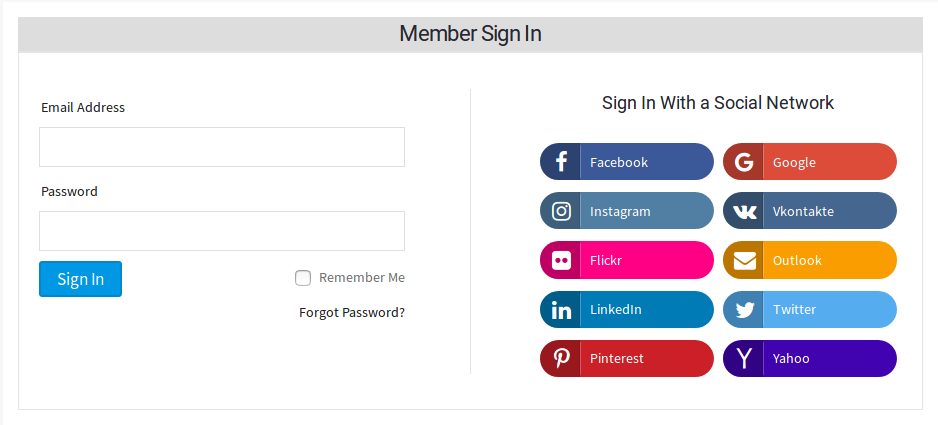The image size is (938, 425).
Task: Click the Vkontakte VK logo icon
Action: [744, 211]
